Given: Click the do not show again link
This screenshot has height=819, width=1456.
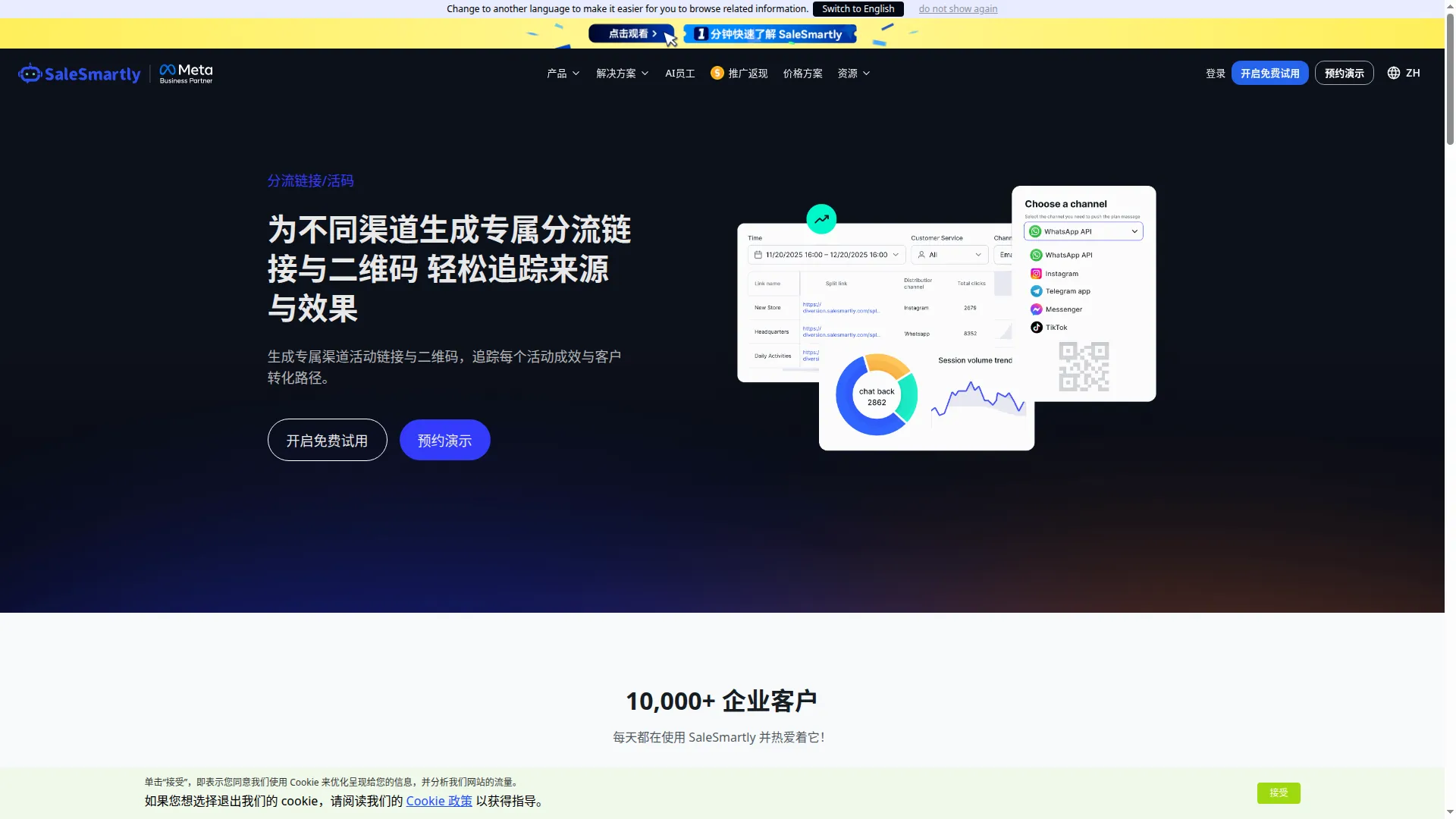Looking at the screenshot, I should (x=958, y=9).
